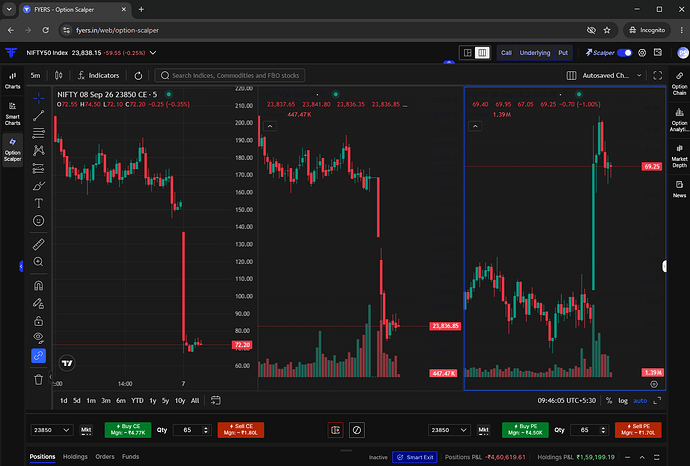Select the trend line drawing tool
The height and width of the screenshot is (466, 690).
(x=38, y=115)
